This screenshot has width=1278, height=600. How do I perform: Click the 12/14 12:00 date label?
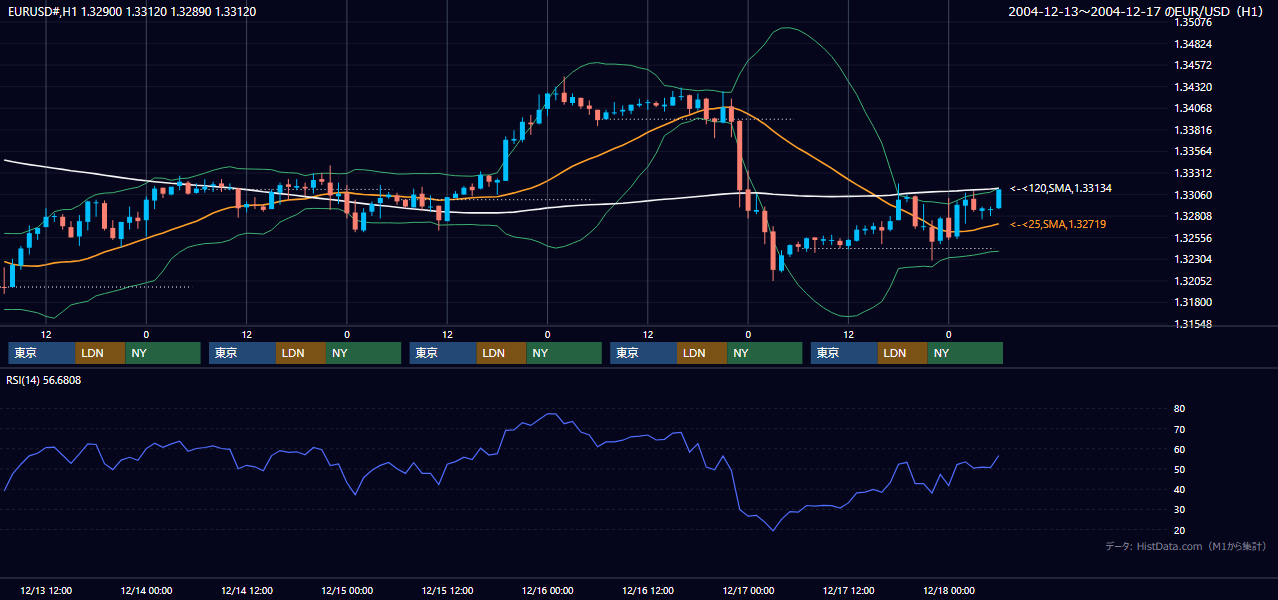[246, 590]
